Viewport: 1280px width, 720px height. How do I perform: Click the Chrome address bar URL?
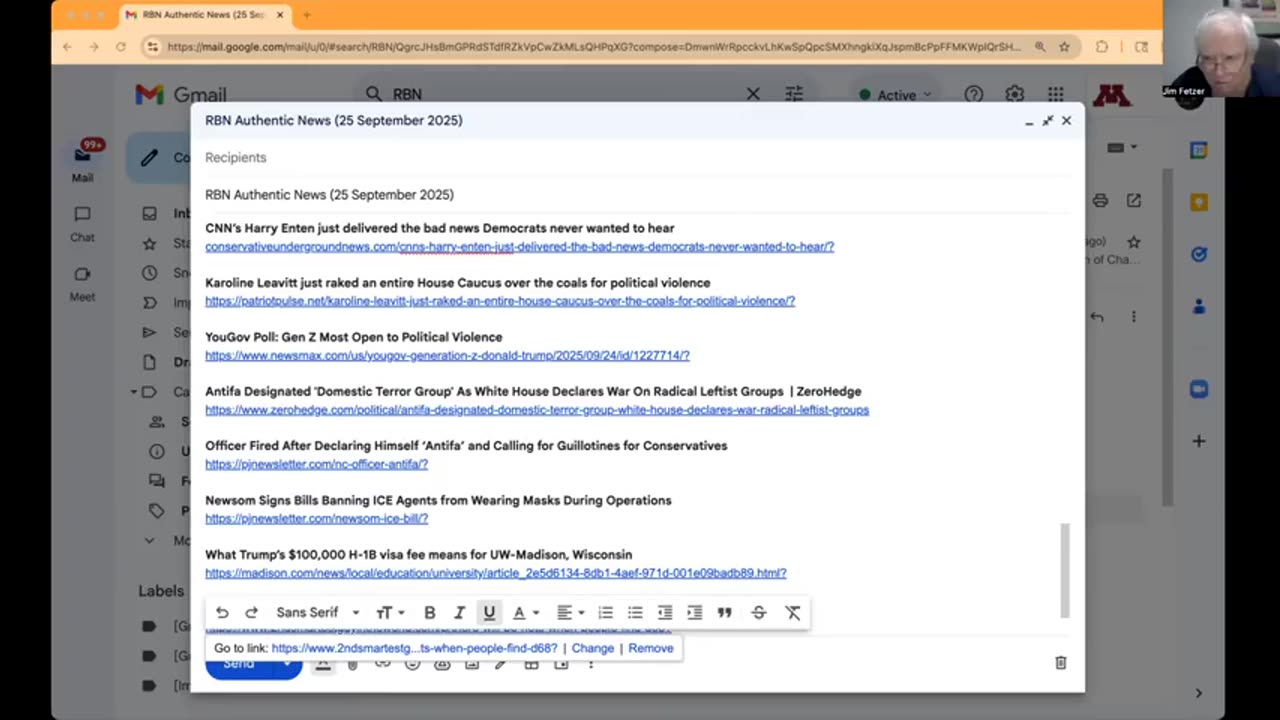coord(594,47)
